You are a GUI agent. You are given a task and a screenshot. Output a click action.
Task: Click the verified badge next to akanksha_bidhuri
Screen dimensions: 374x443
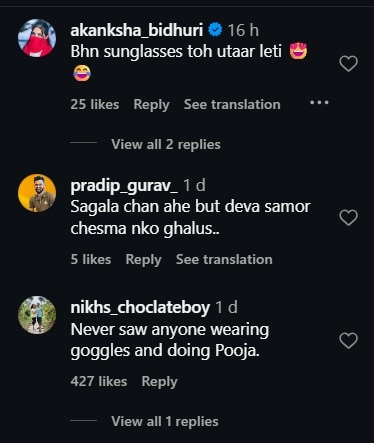215,30
